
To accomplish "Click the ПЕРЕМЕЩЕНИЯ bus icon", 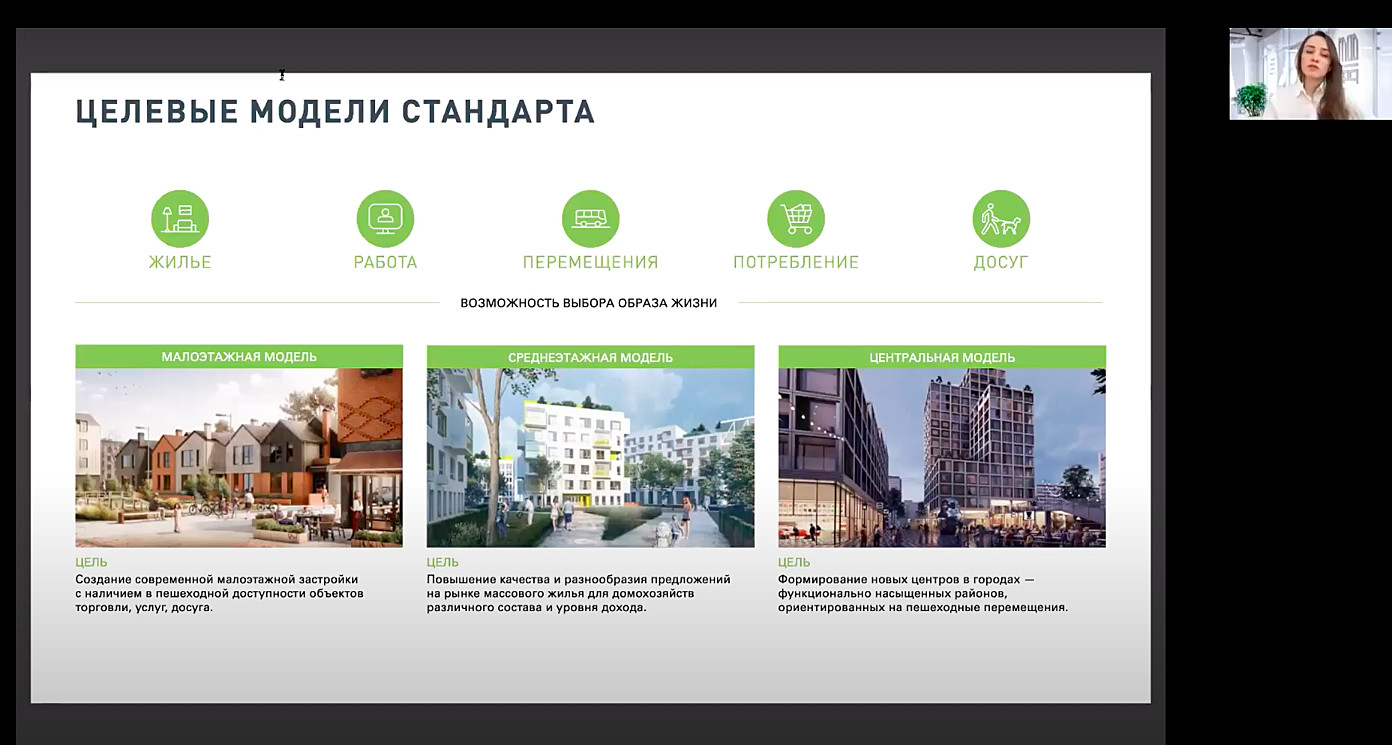I will [x=590, y=219].
